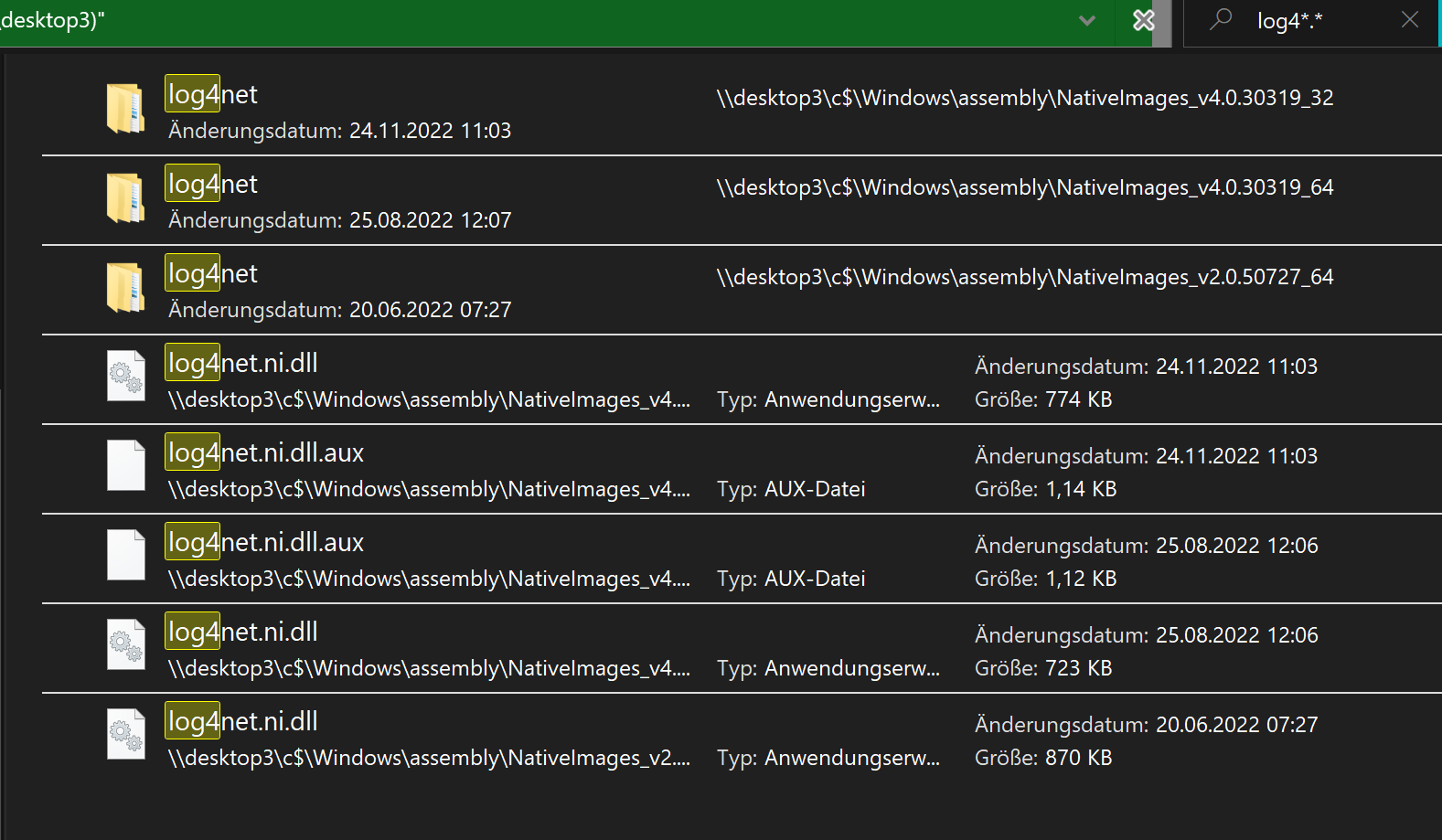
Task: Click path \\desktop3\c$\Windows\assembly\NativeImages_v4.0.30319_32
Action: [x=1025, y=98]
